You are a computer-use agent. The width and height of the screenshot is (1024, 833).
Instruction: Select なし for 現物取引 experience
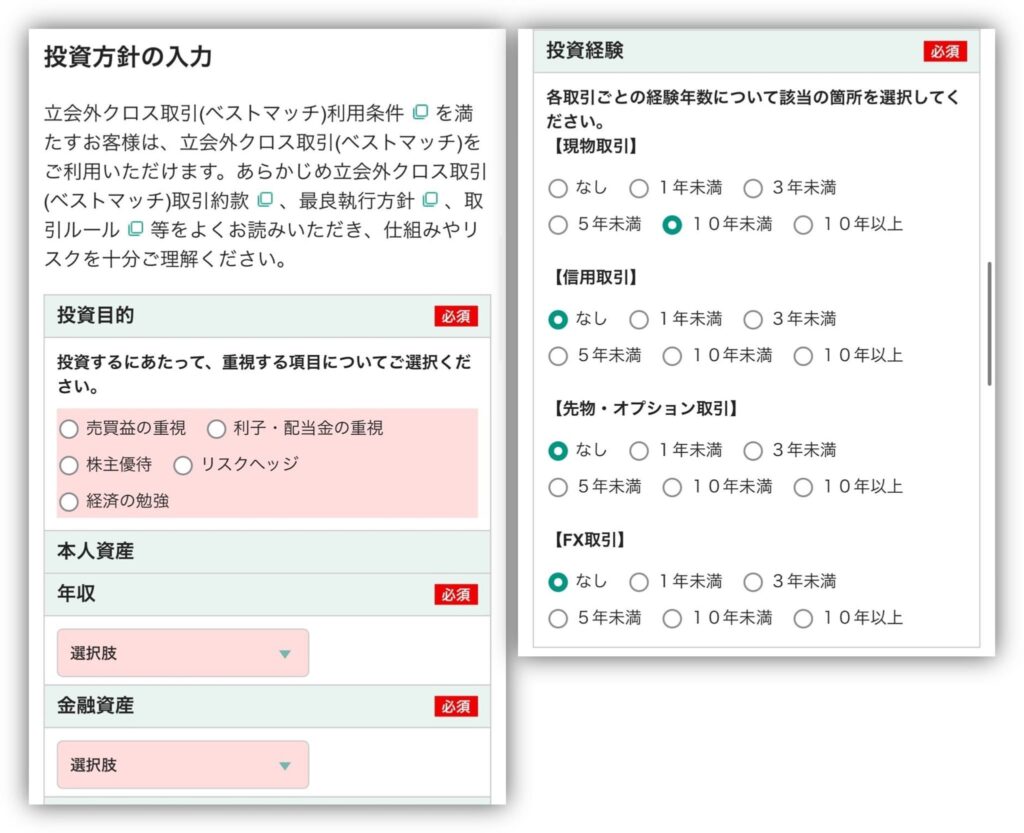pos(558,188)
